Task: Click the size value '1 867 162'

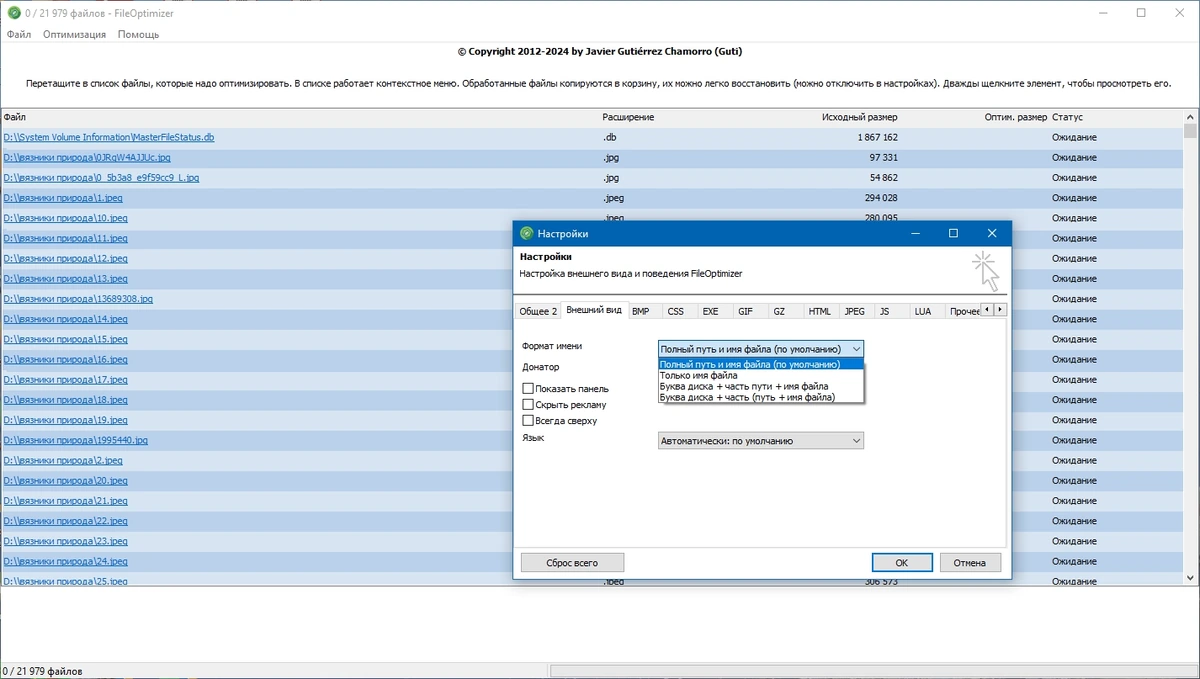Action: tap(877, 137)
